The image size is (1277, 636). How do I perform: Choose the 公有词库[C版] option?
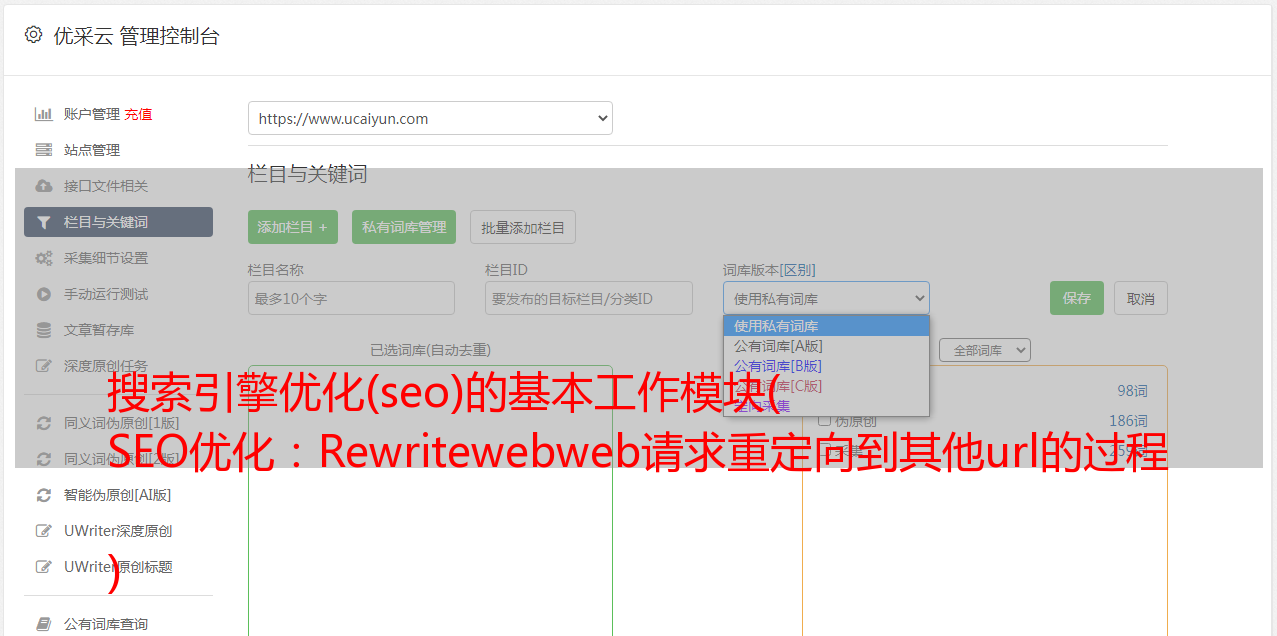pyautogui.click(x=826, y=386)
